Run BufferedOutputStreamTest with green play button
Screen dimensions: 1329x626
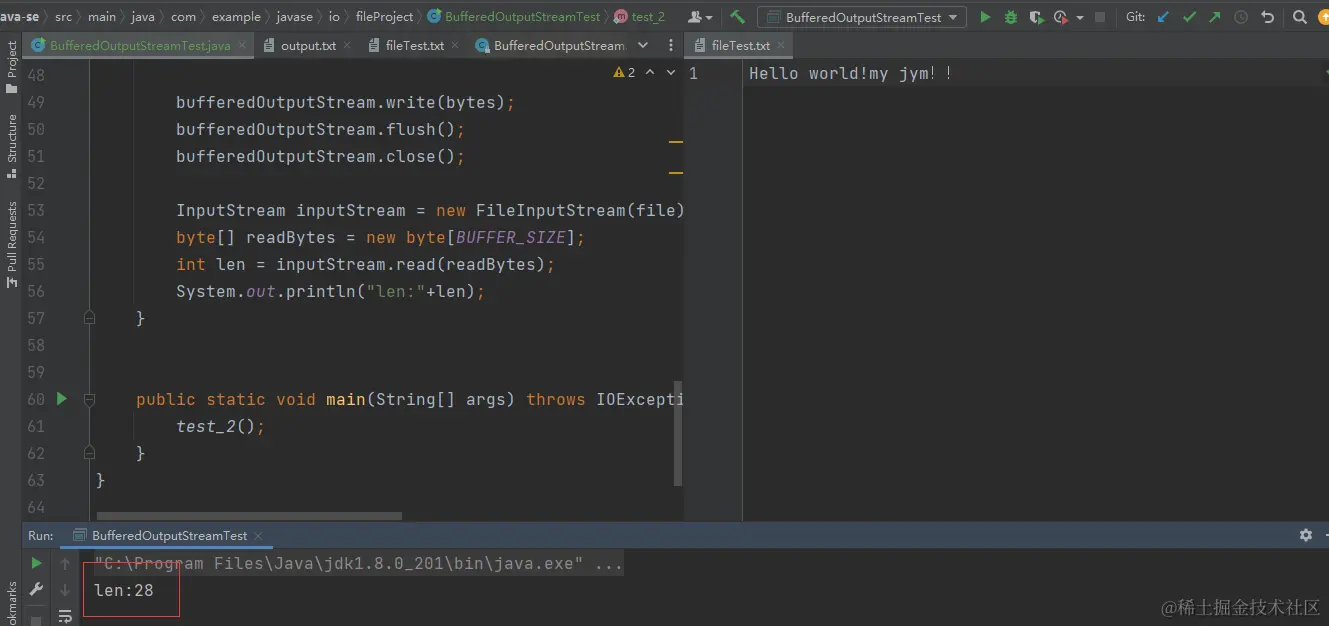pyautogui.click(x=985, y=17)
